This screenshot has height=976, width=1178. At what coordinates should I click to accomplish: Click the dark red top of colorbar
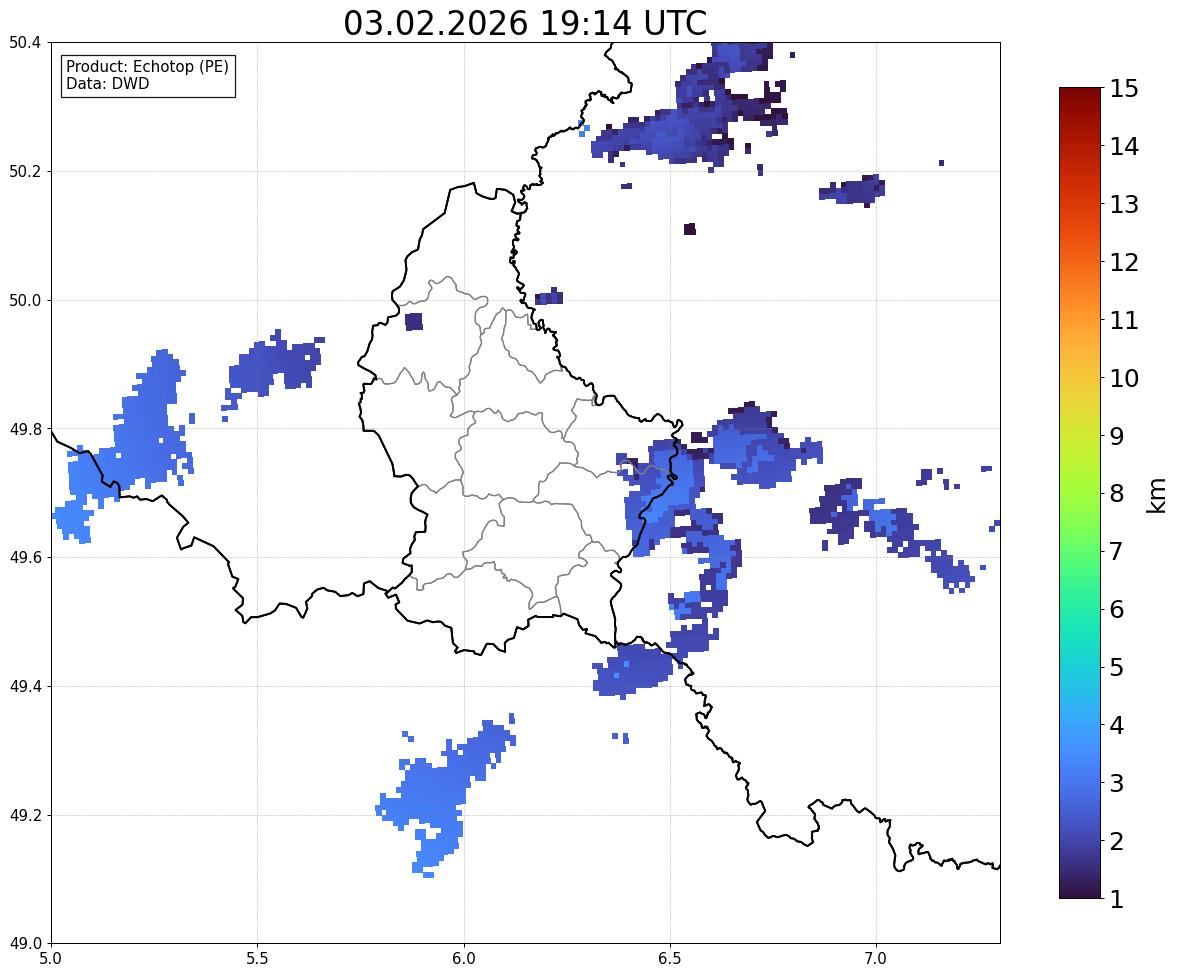(1080, 98)
